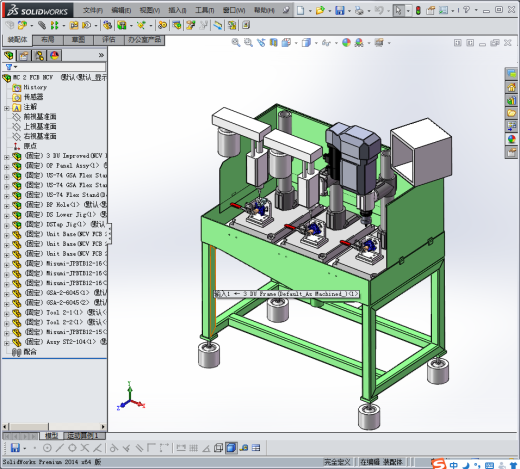
Task: Open the New document icon
Action: coord(300,10)
